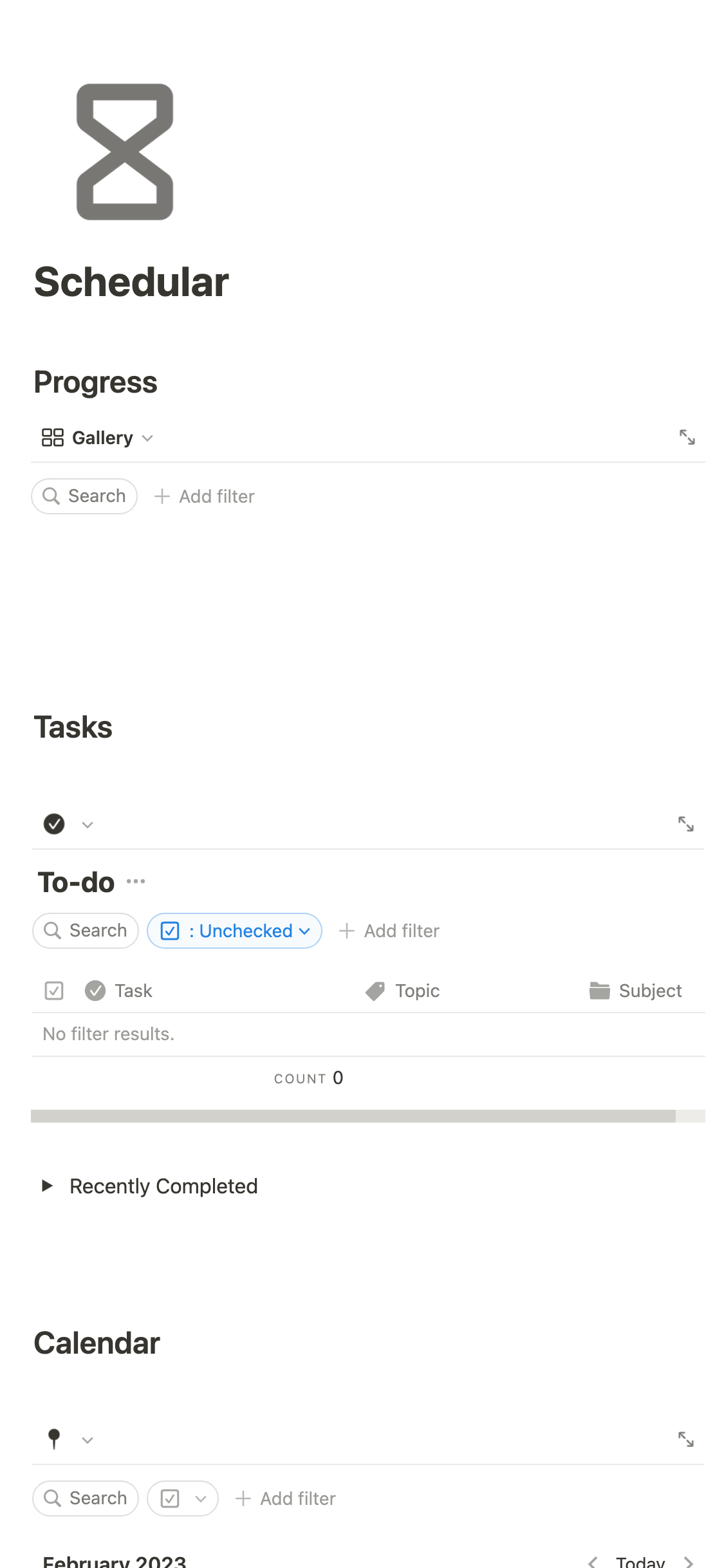Expand the Recently Completed toggle

pyautogui.click(x=47, y=1186)
